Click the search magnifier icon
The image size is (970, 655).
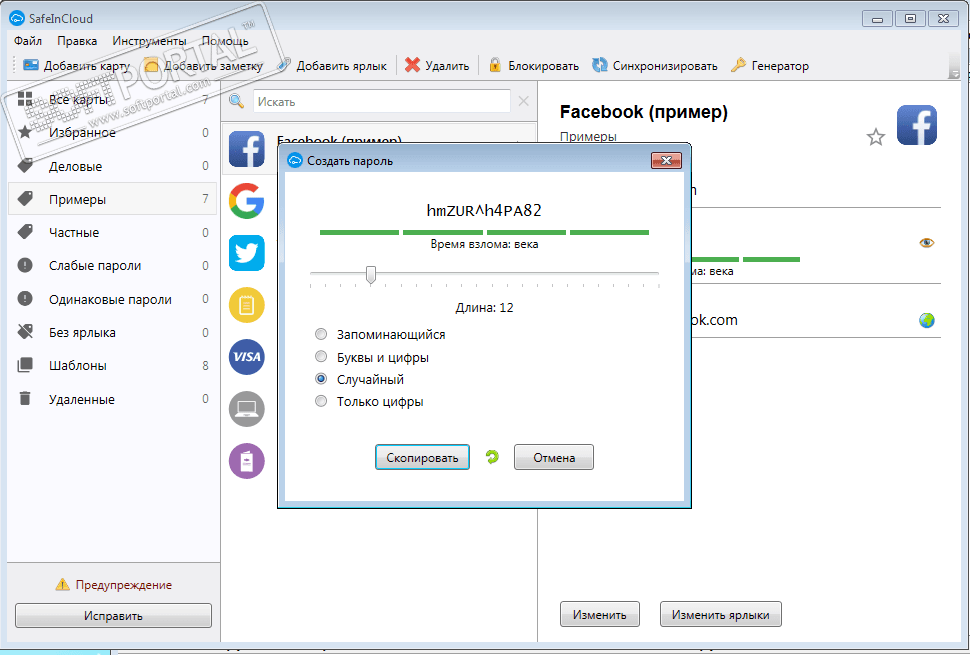[x=236, y=101]
